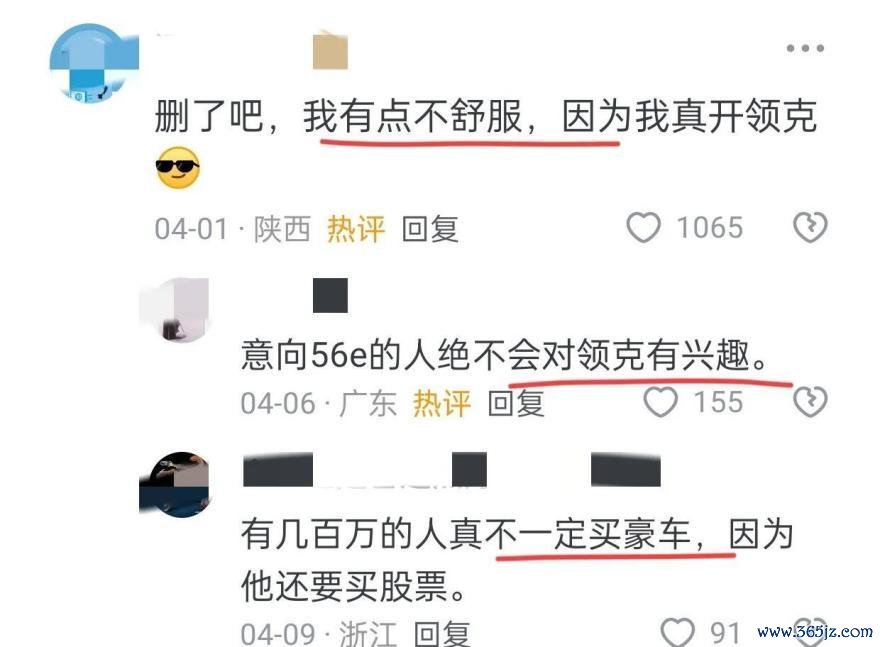Viewport: 880px width, 647px height.
Task: Reply to the 04-01 陕西 comment
Action: [430, 229]
